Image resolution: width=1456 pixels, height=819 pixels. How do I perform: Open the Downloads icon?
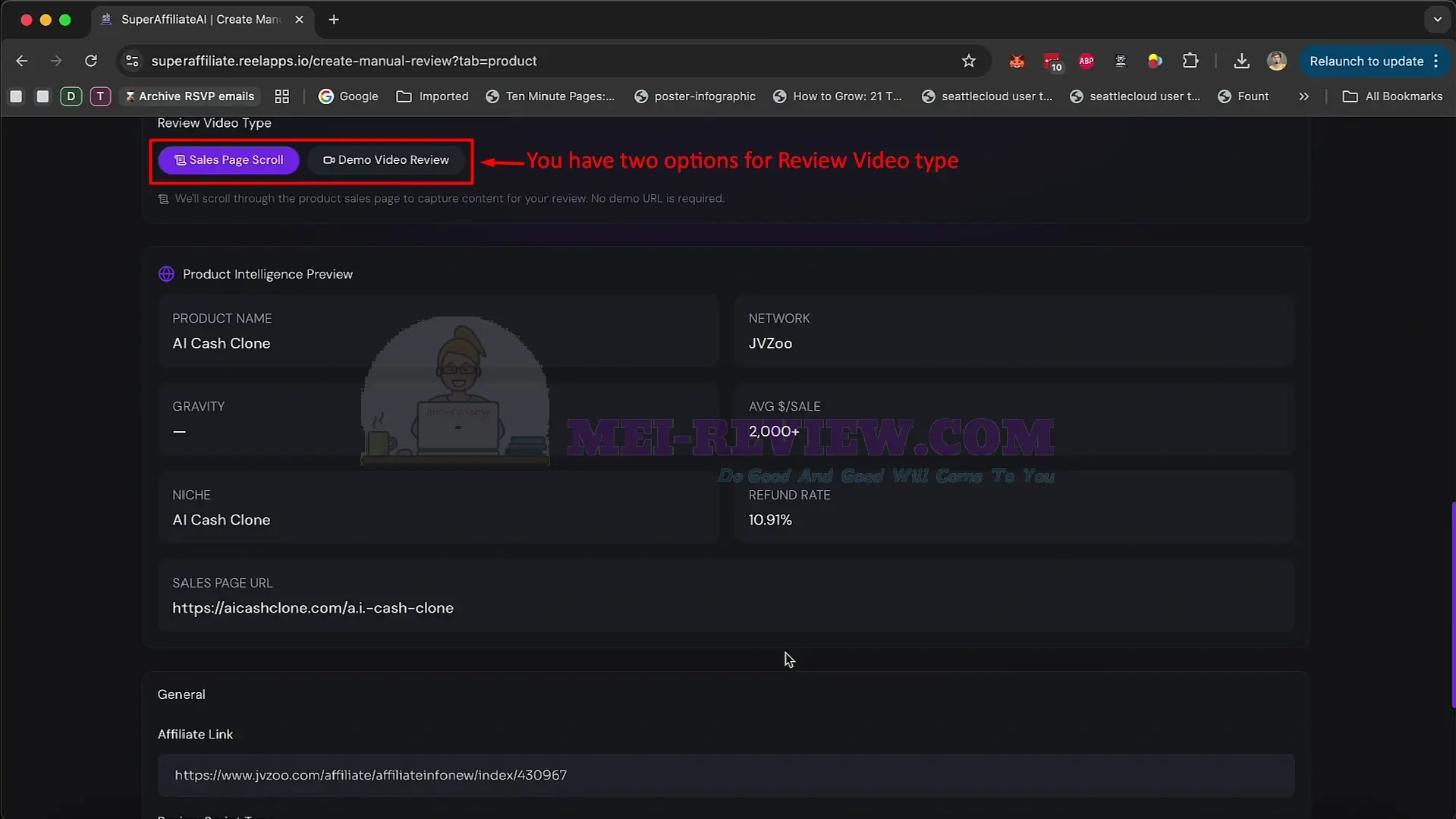[1241, 61]
